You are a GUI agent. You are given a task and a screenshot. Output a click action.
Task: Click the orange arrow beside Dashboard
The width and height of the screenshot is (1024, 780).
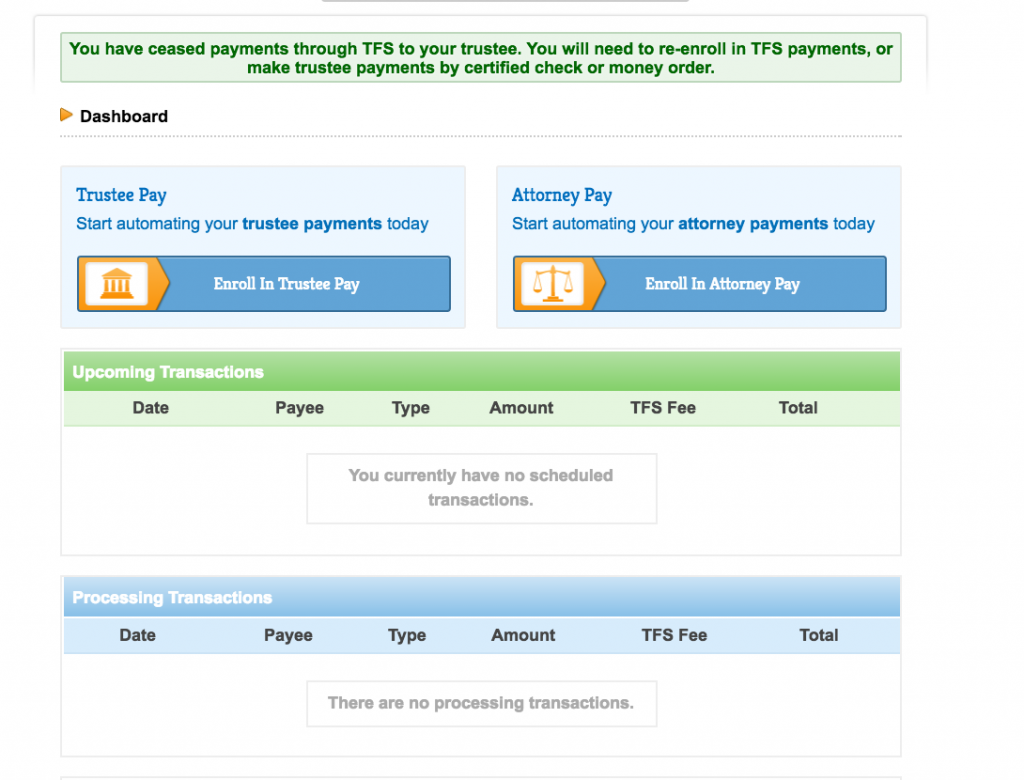(67, 114)
